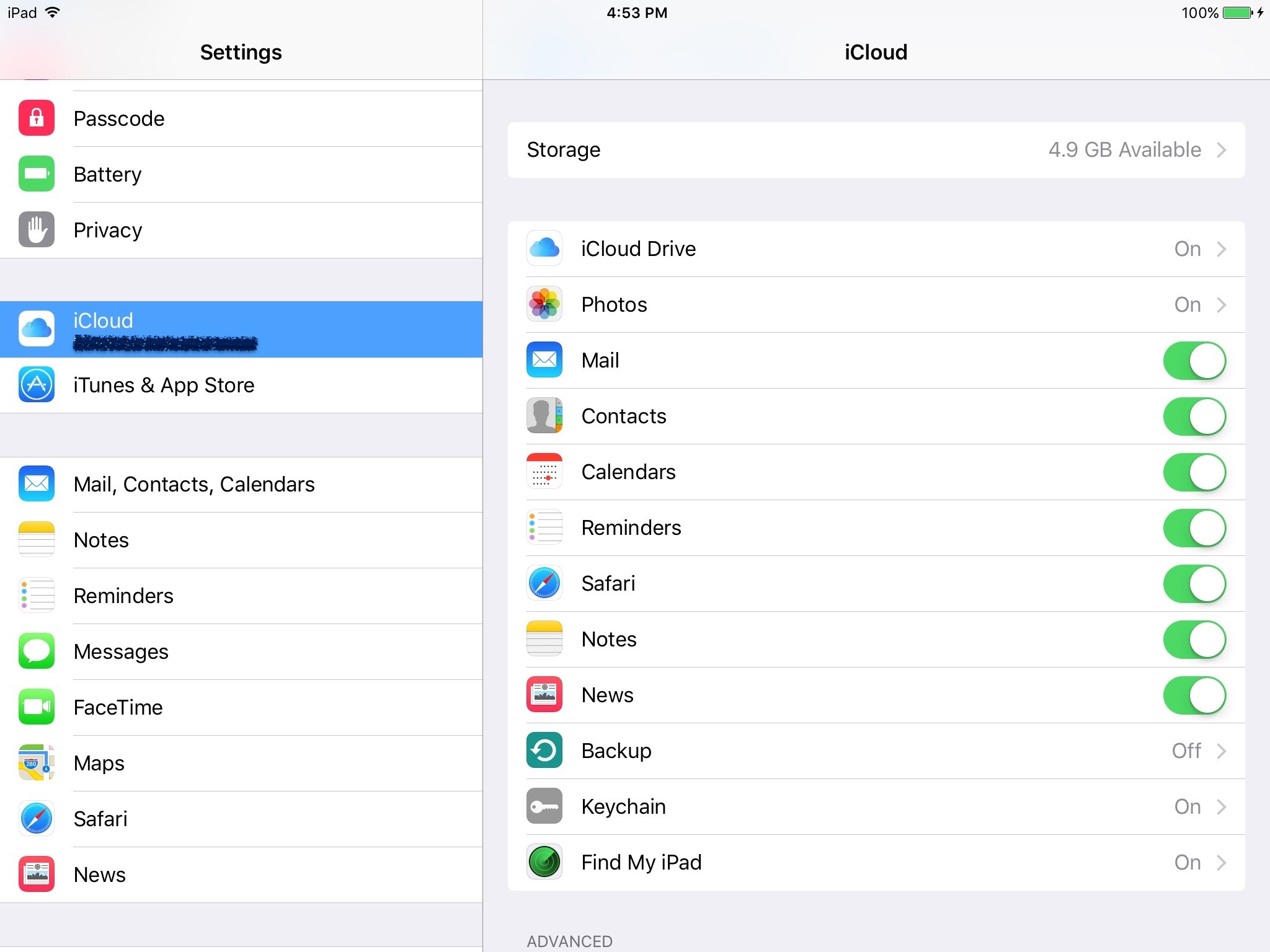Open Storage details chevron
The image size is (1270, 952).
point(1220,150)
